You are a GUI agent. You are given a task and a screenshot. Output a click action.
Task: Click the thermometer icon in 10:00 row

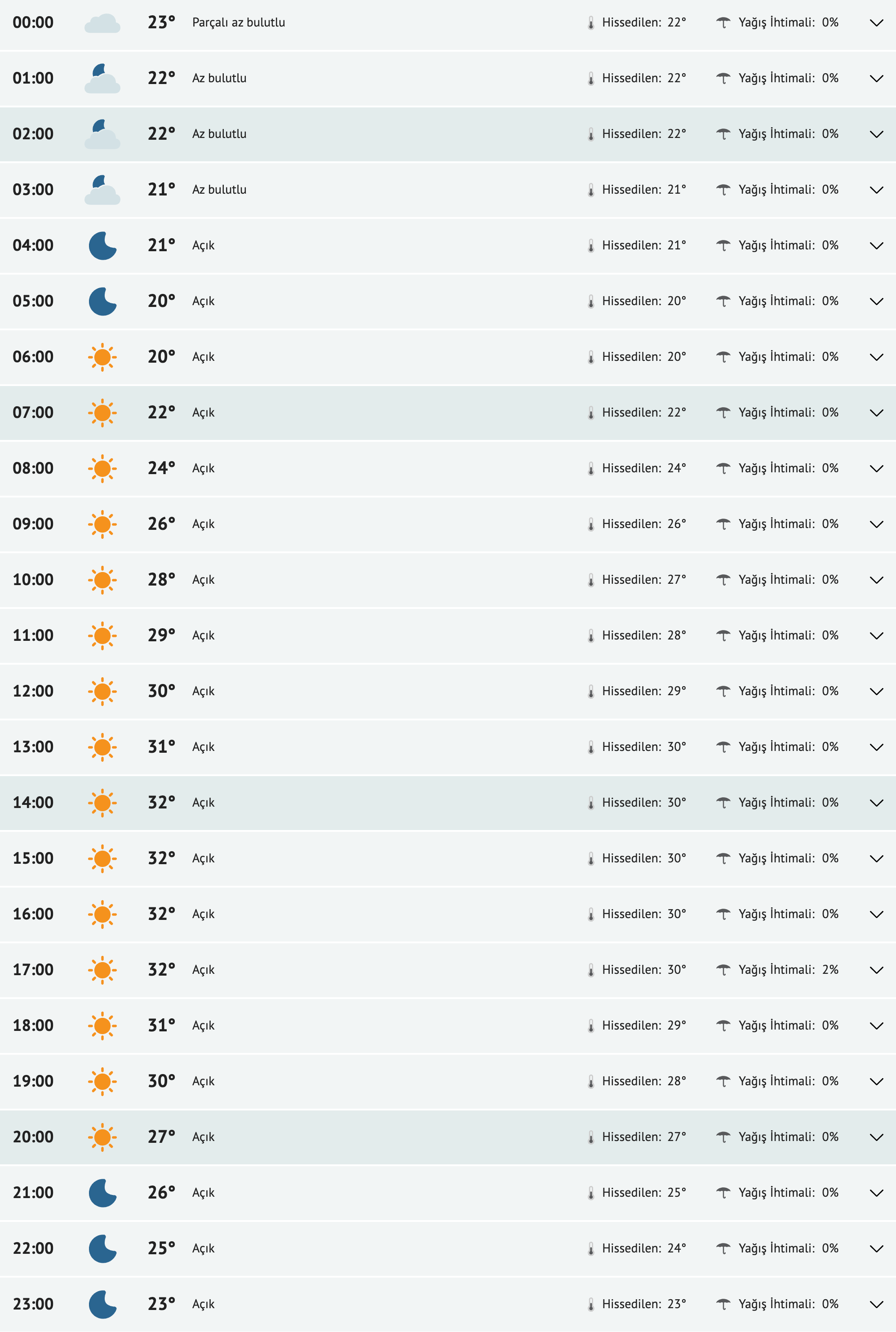(x=591, y=580)
